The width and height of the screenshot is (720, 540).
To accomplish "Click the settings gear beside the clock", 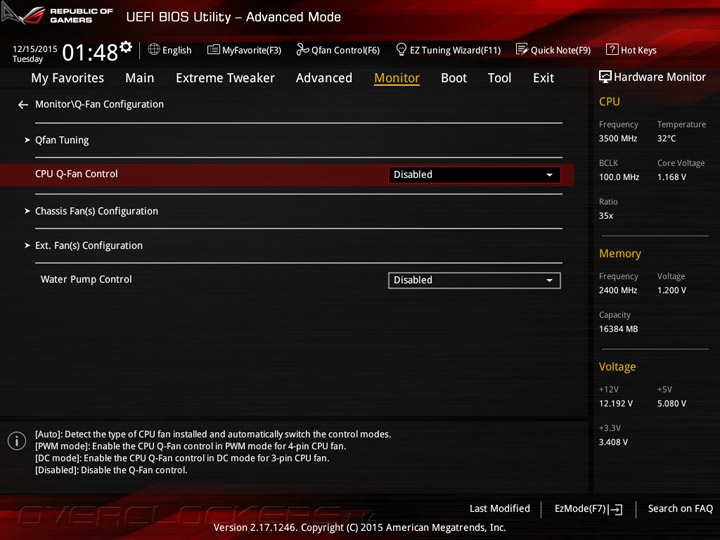I will (126, 47).
